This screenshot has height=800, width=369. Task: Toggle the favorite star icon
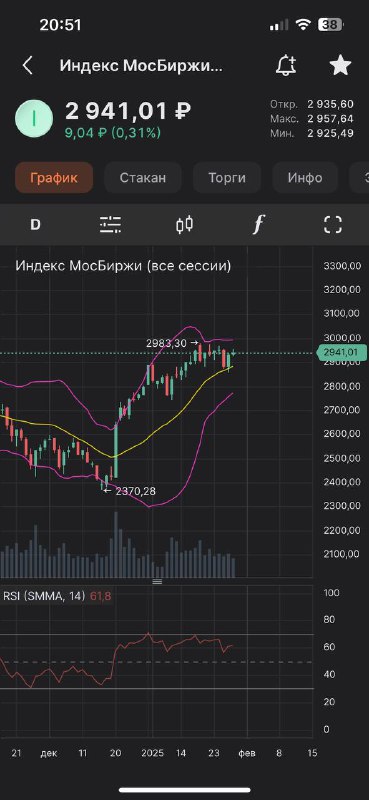340,65
